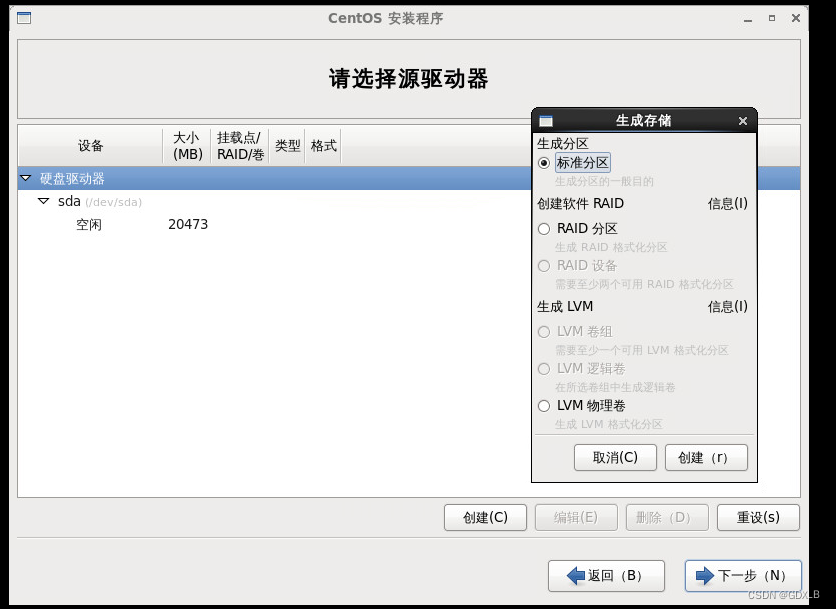Select the LVM 物理卷 radio button
836x609 pixels.
click(x=543, y=406)
